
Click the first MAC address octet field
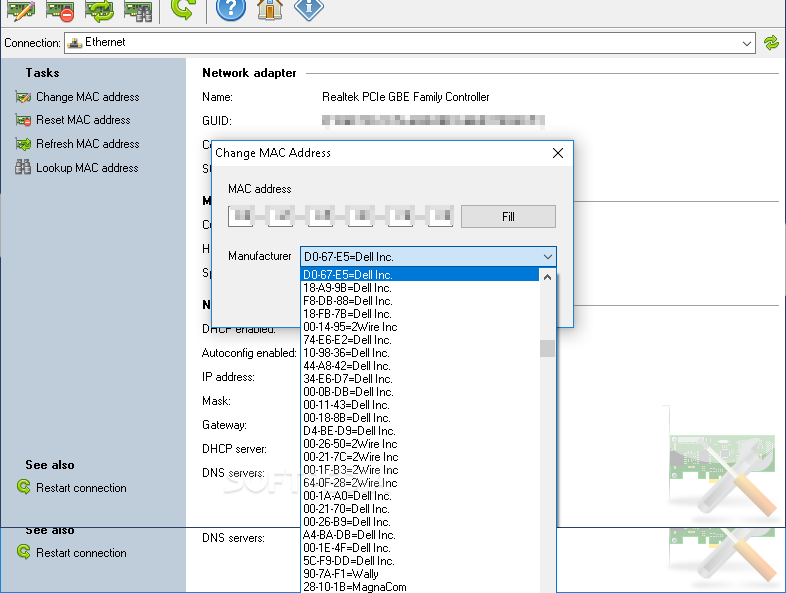coord(241,216)
